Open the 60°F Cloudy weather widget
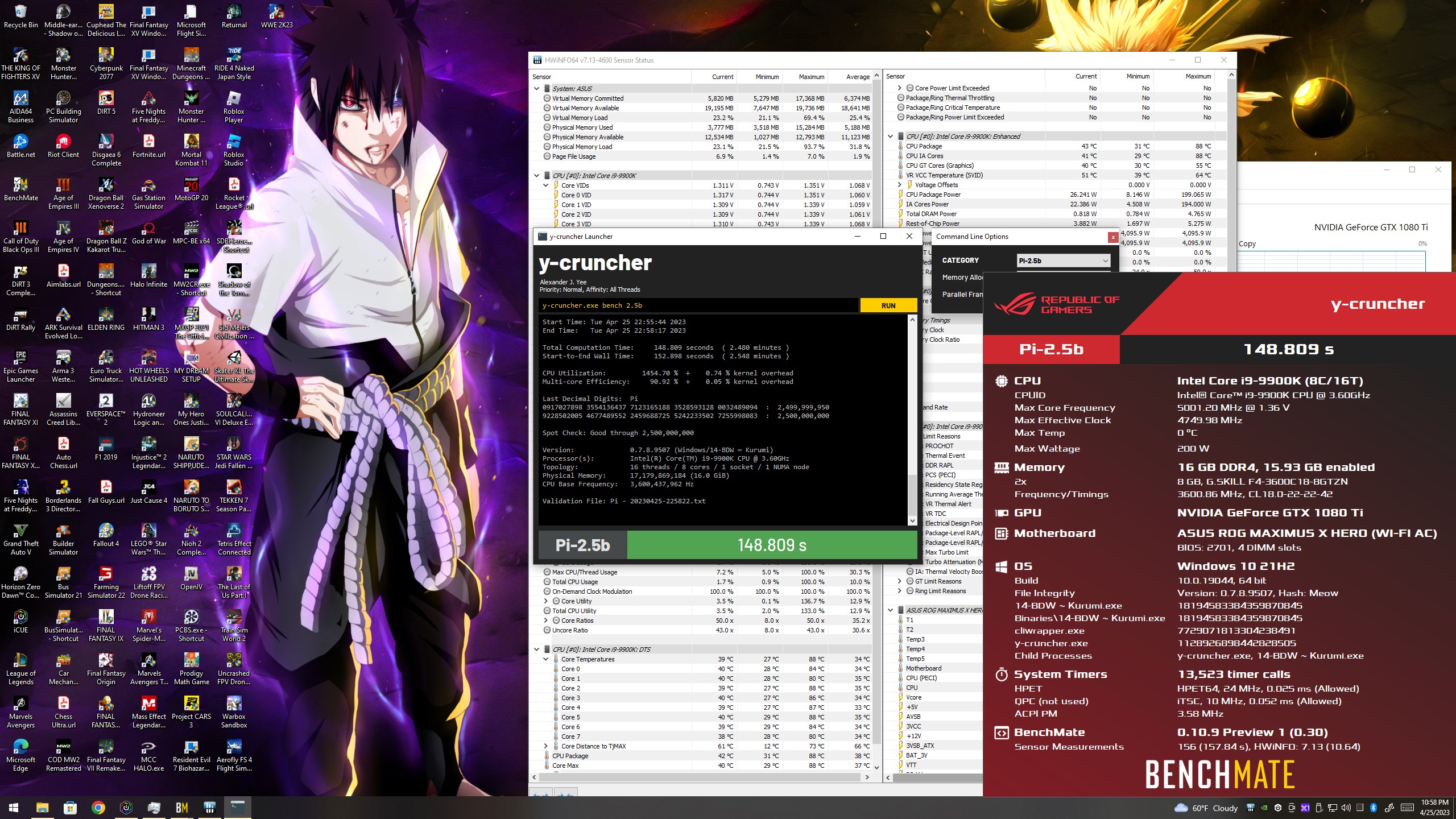Screen dimensions: 1456x819 [1206, 808]
